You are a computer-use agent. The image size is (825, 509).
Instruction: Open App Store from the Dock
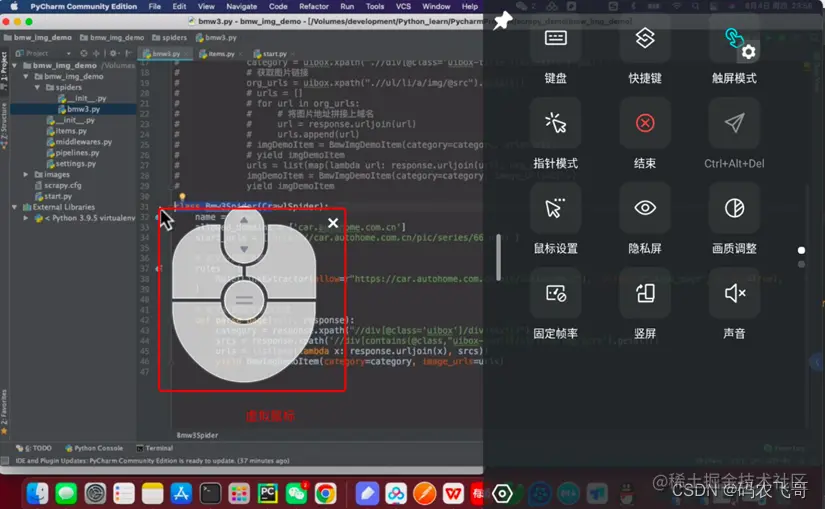[x=181, y=493]
